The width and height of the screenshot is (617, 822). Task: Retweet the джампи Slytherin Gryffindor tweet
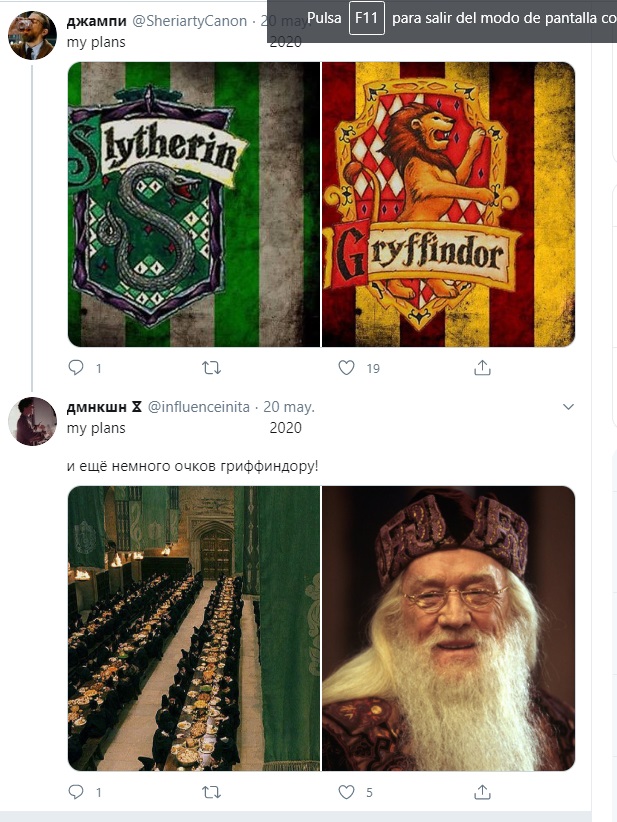[211, 368]
